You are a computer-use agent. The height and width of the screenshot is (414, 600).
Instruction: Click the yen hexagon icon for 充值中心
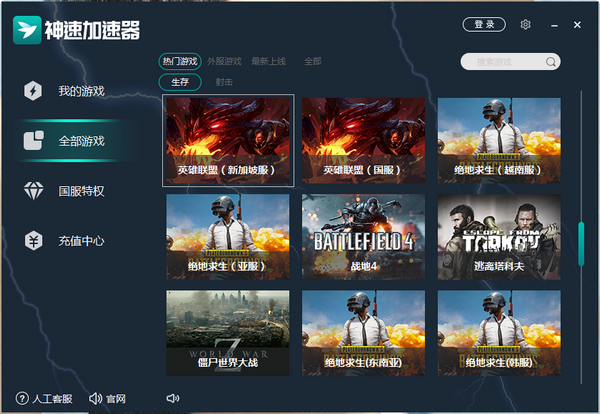click(x=33, y=241)
